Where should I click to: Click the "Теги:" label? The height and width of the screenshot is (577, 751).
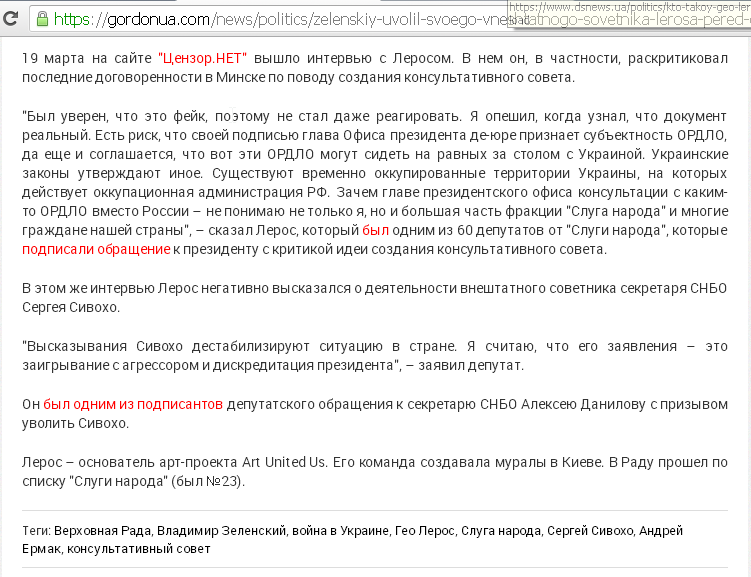pyautogui.click(x=36, y=531)
